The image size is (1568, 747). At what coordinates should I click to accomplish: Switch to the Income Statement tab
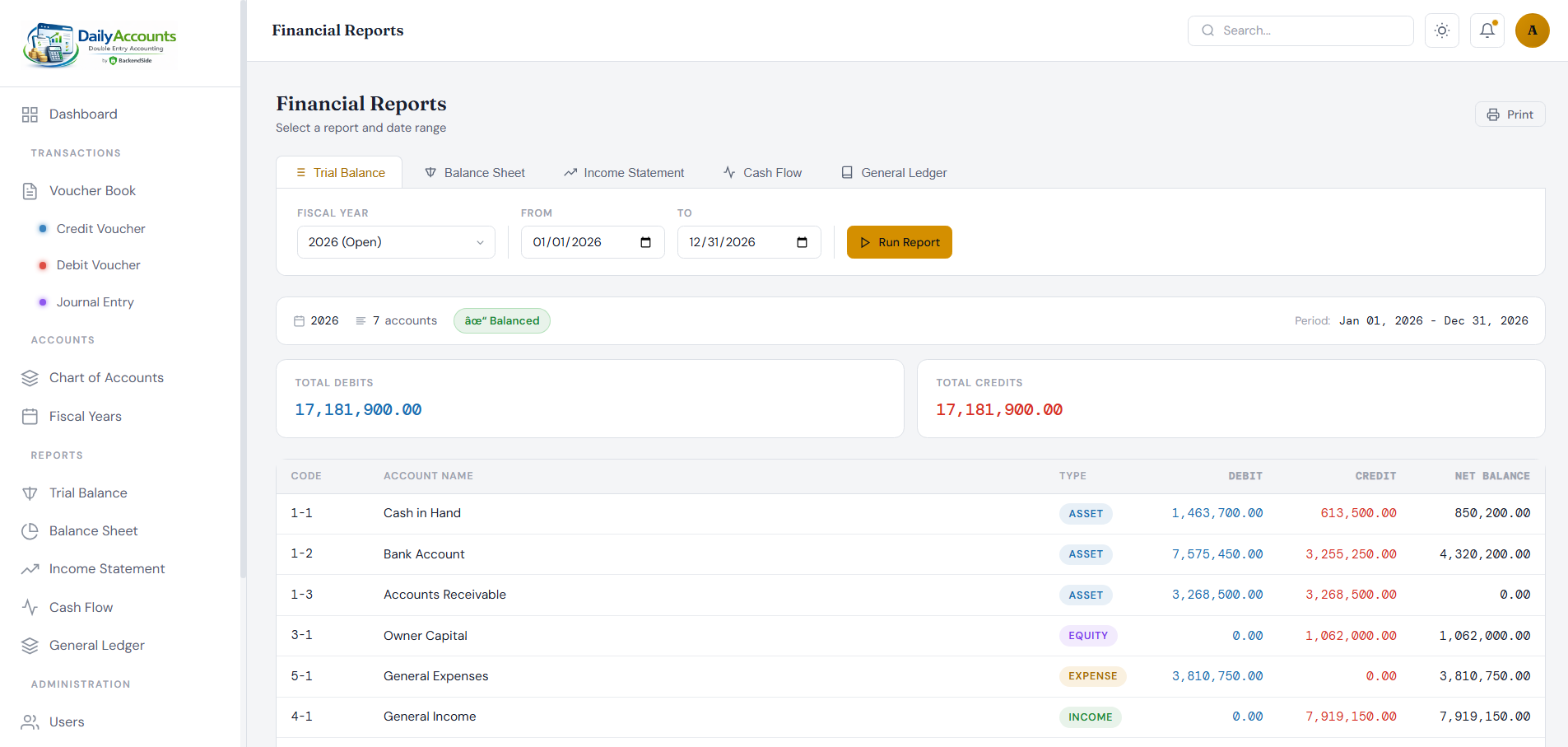(x=624, y=173)
